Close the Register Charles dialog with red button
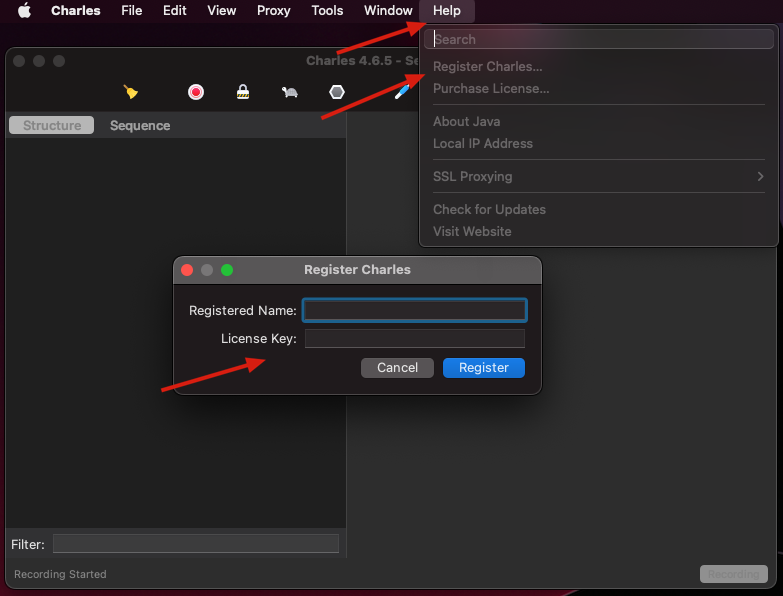The height and width of the screenshot is (596, 783). [187, 270]
